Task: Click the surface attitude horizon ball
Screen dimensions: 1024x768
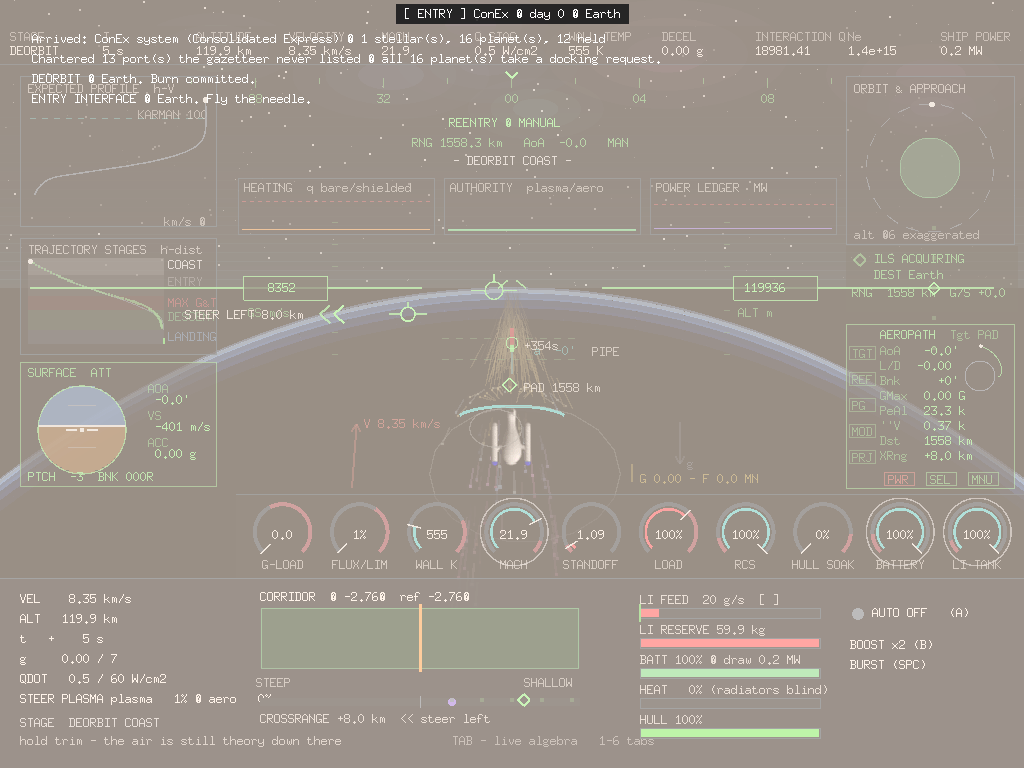Action: pos(82,429)
